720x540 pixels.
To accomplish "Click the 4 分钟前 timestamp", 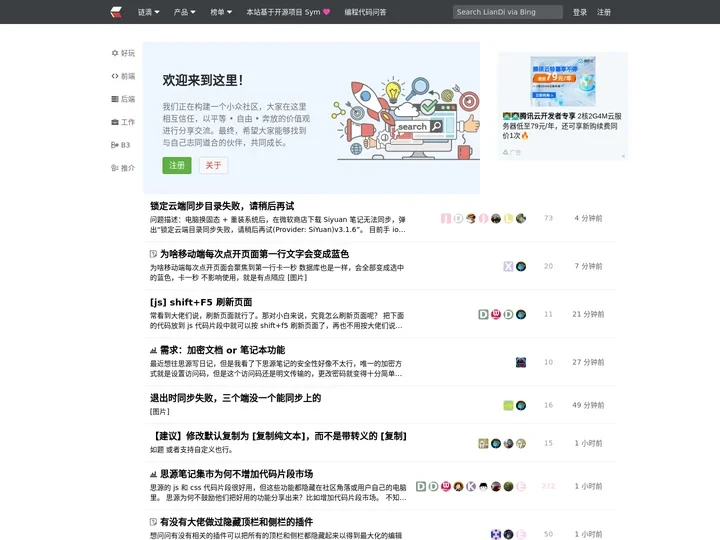I will point(588,218).
